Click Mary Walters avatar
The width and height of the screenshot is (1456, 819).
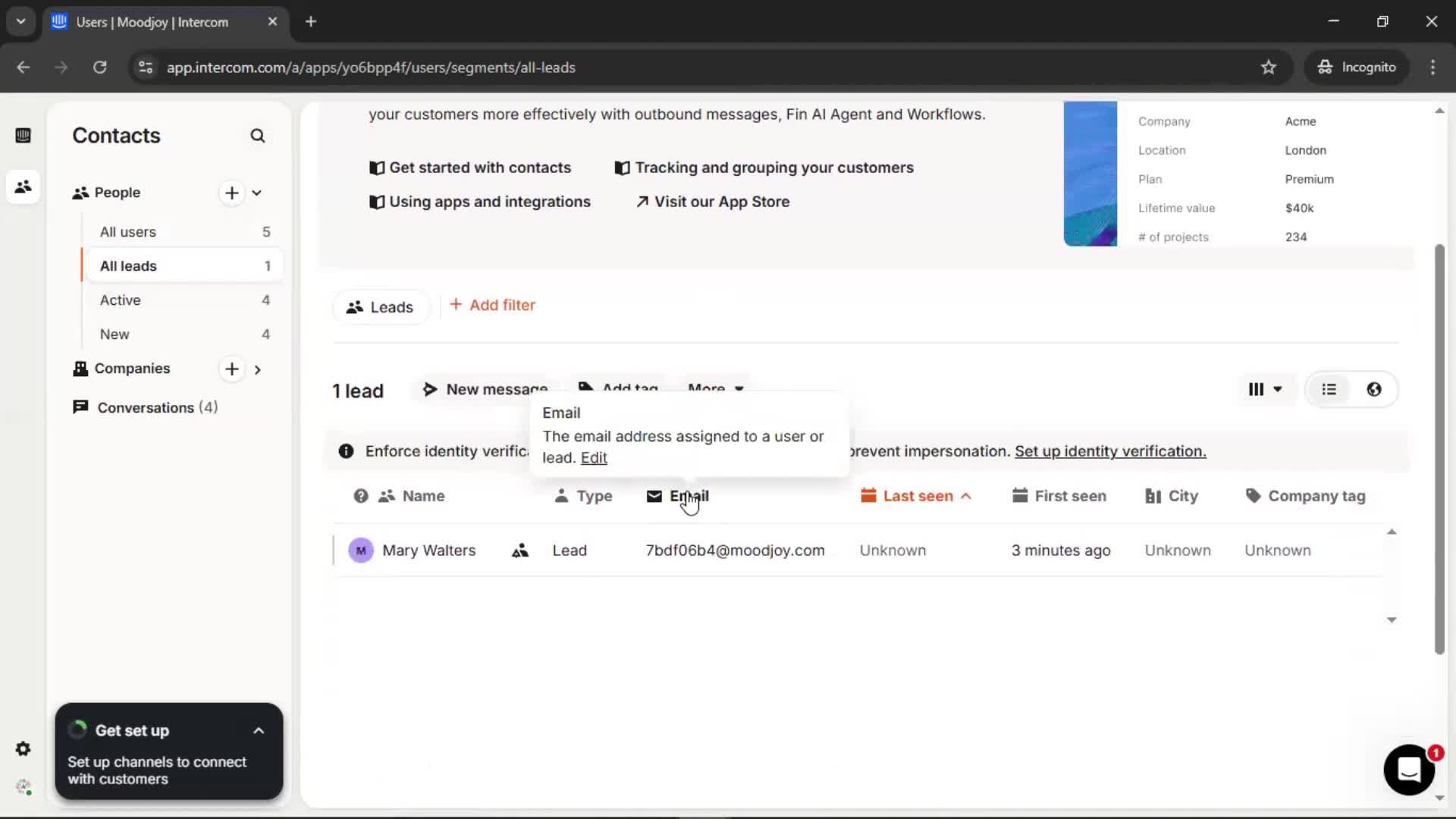tap(361, 551)
